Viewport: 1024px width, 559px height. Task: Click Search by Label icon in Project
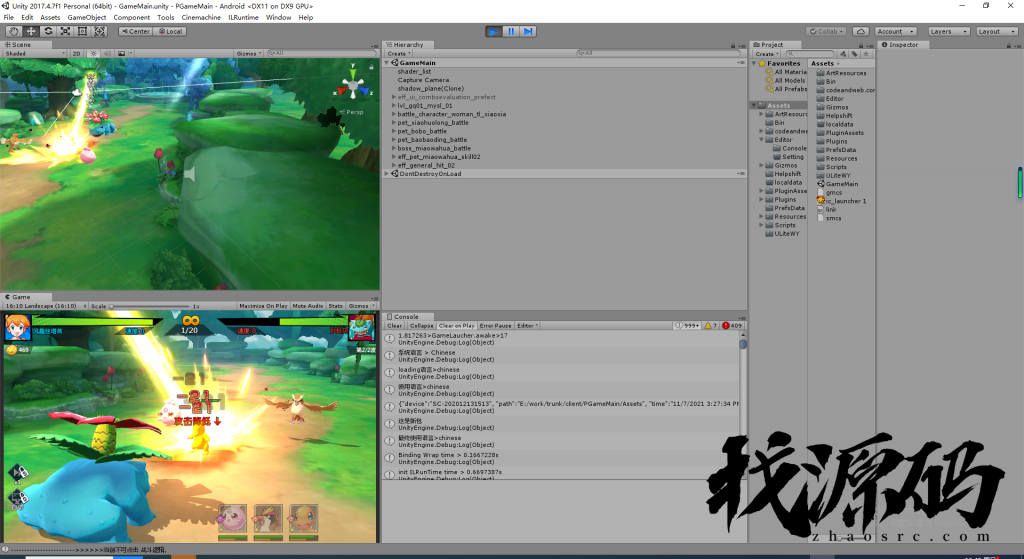[854, 54]
